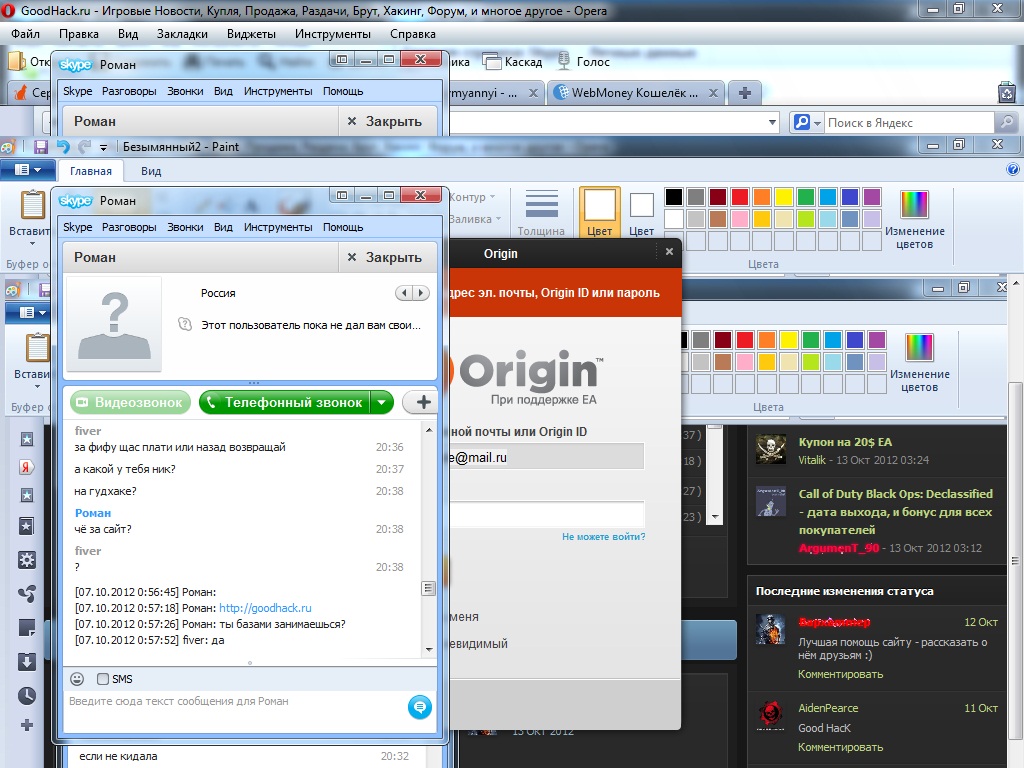
Task: Open the quick access customize arrow in Paint title
Action: [x=103, y=148]
